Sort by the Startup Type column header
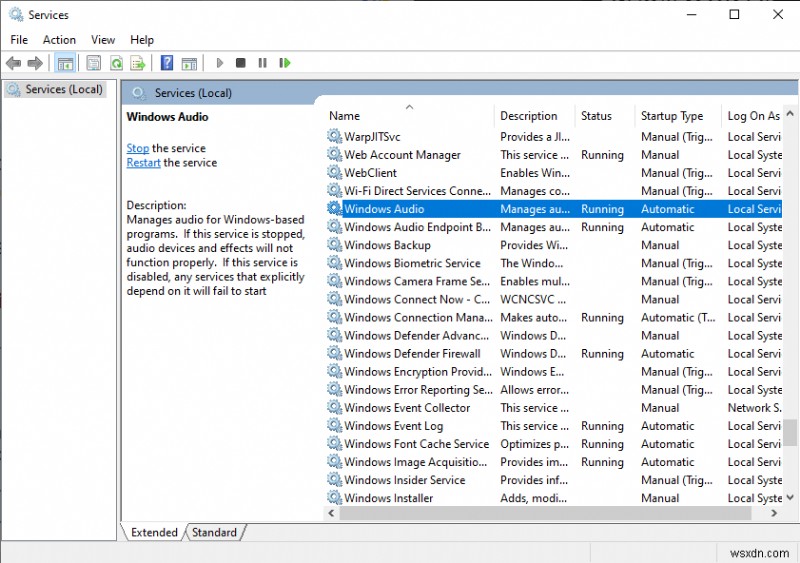 pyautogui.click(x=679, y=115)
